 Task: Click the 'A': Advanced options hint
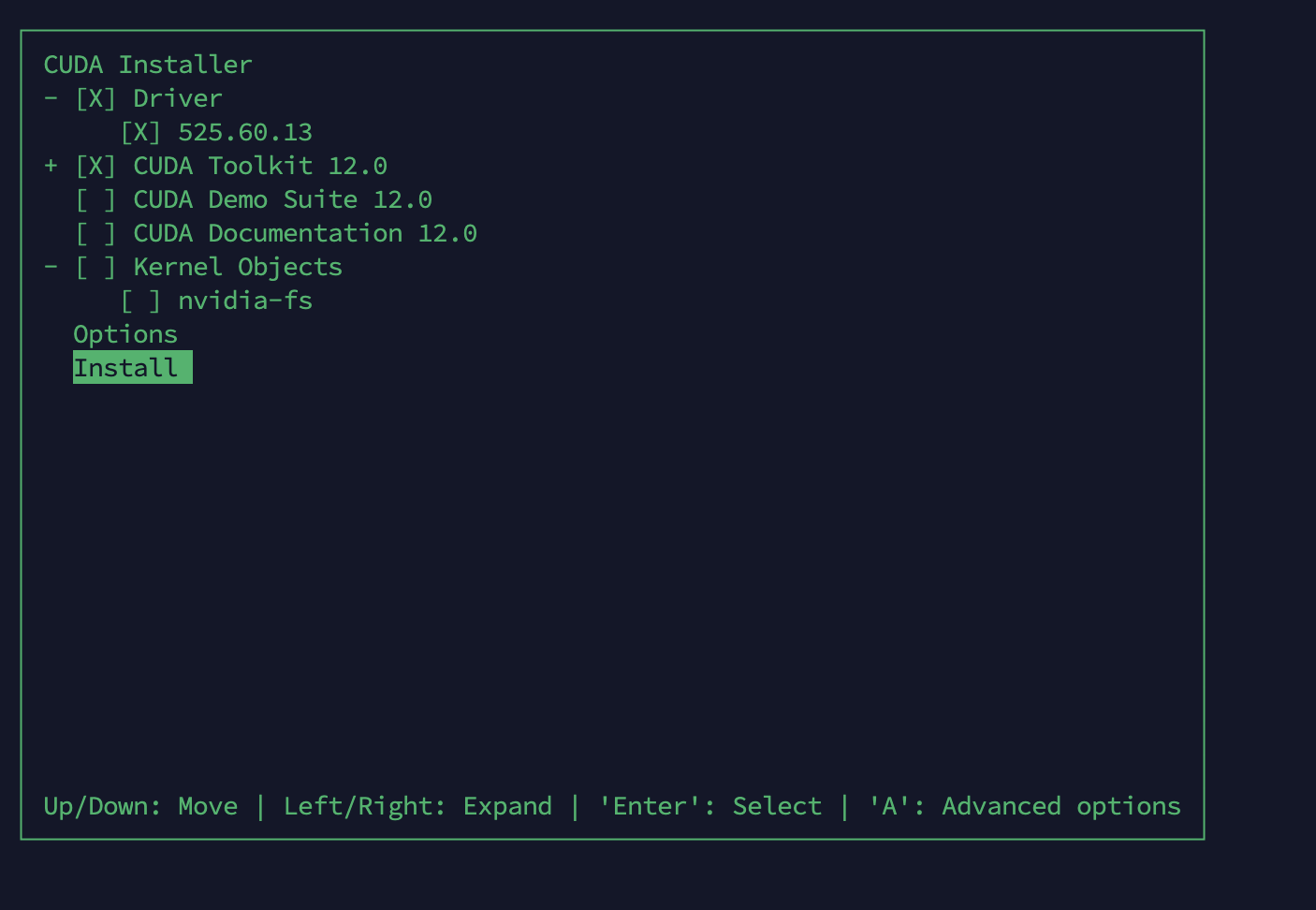click(1024, 806)
